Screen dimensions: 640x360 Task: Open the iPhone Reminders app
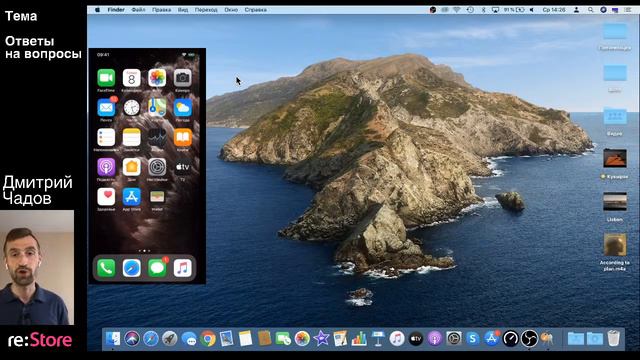click(x=106, y=138)
